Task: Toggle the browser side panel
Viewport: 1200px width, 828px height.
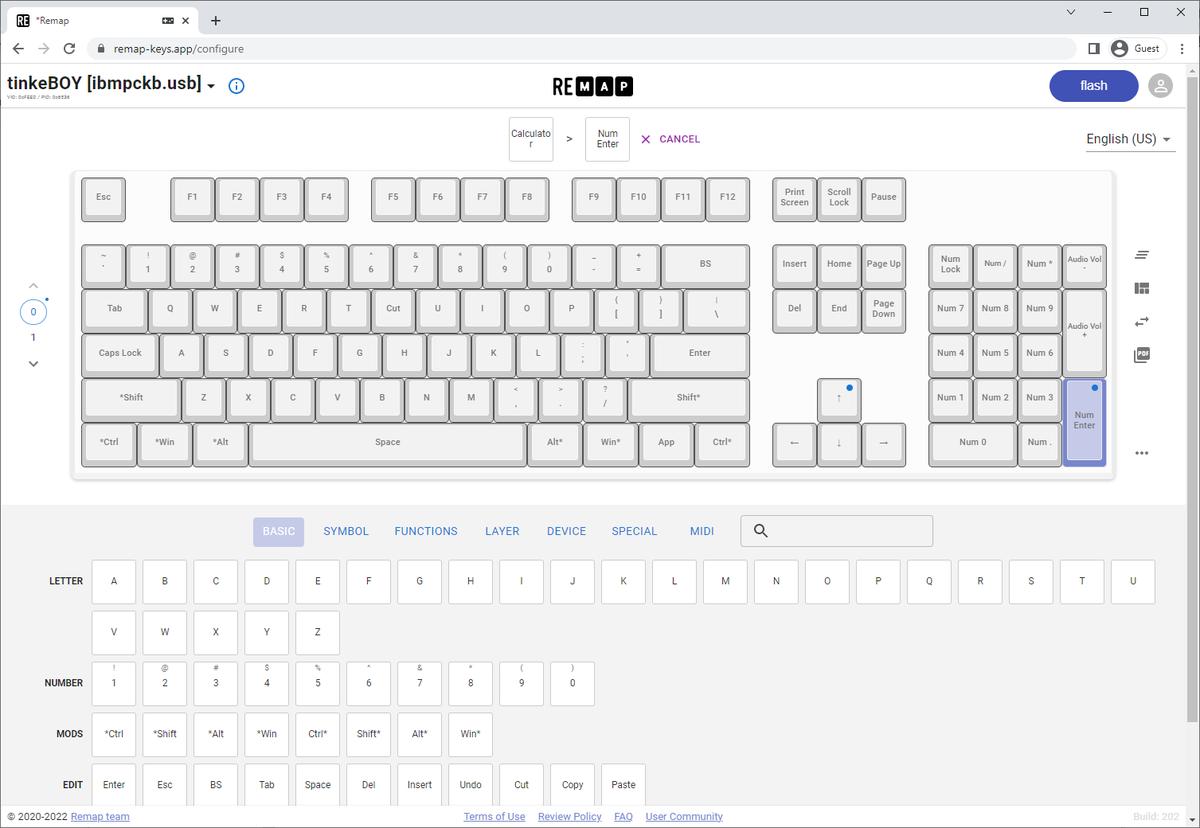Action: (1094, 48)
